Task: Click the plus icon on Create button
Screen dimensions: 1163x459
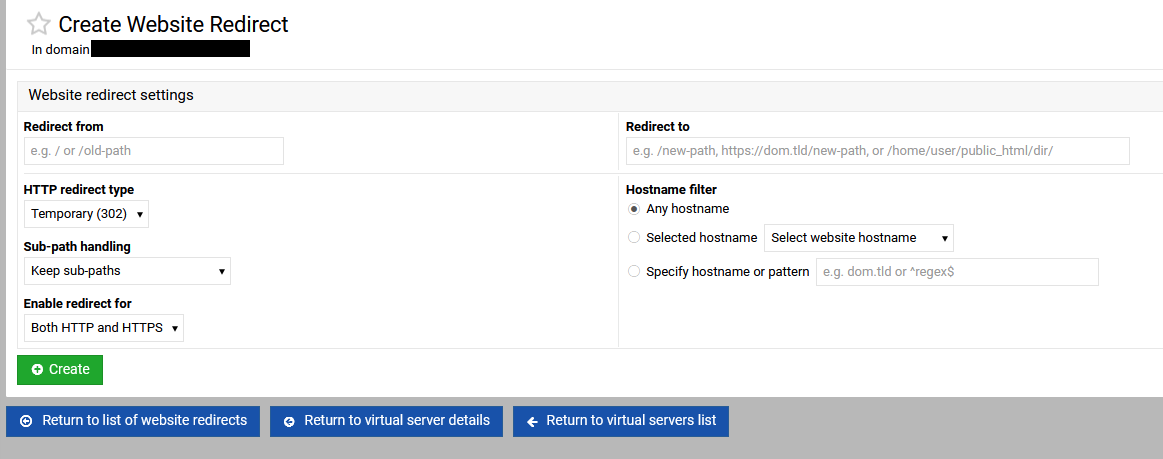Action: pos(37,370)
